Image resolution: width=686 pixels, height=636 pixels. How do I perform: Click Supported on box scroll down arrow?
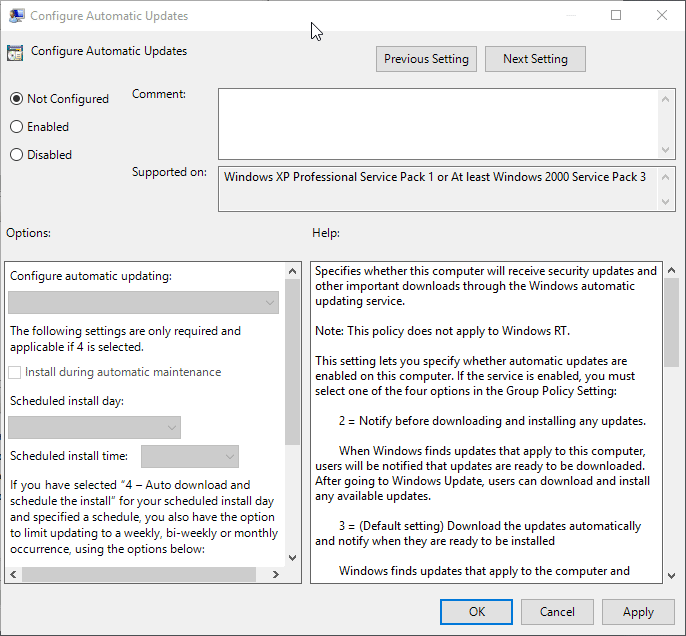[665, 202]
